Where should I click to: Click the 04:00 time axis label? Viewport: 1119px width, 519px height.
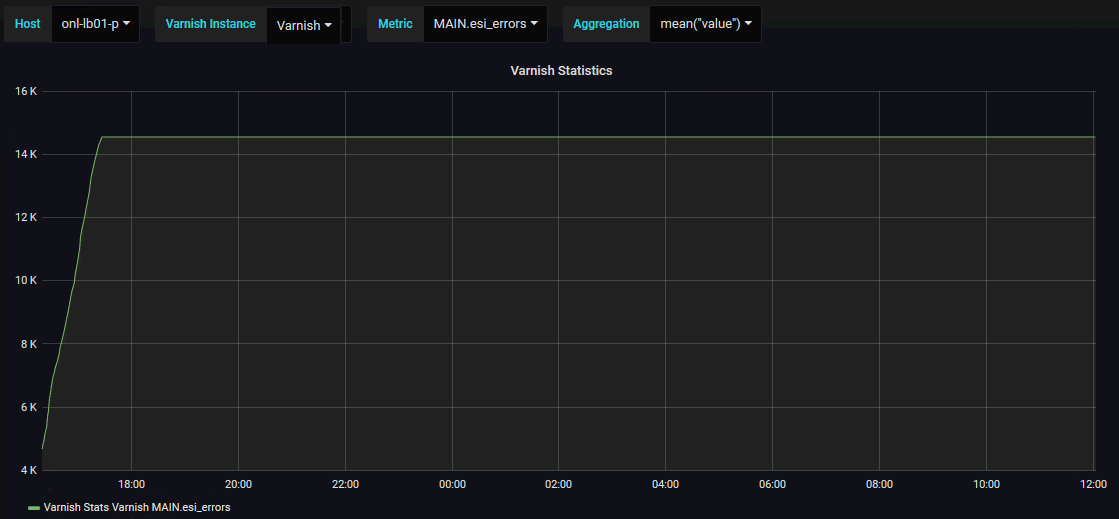tap(665, 484)
